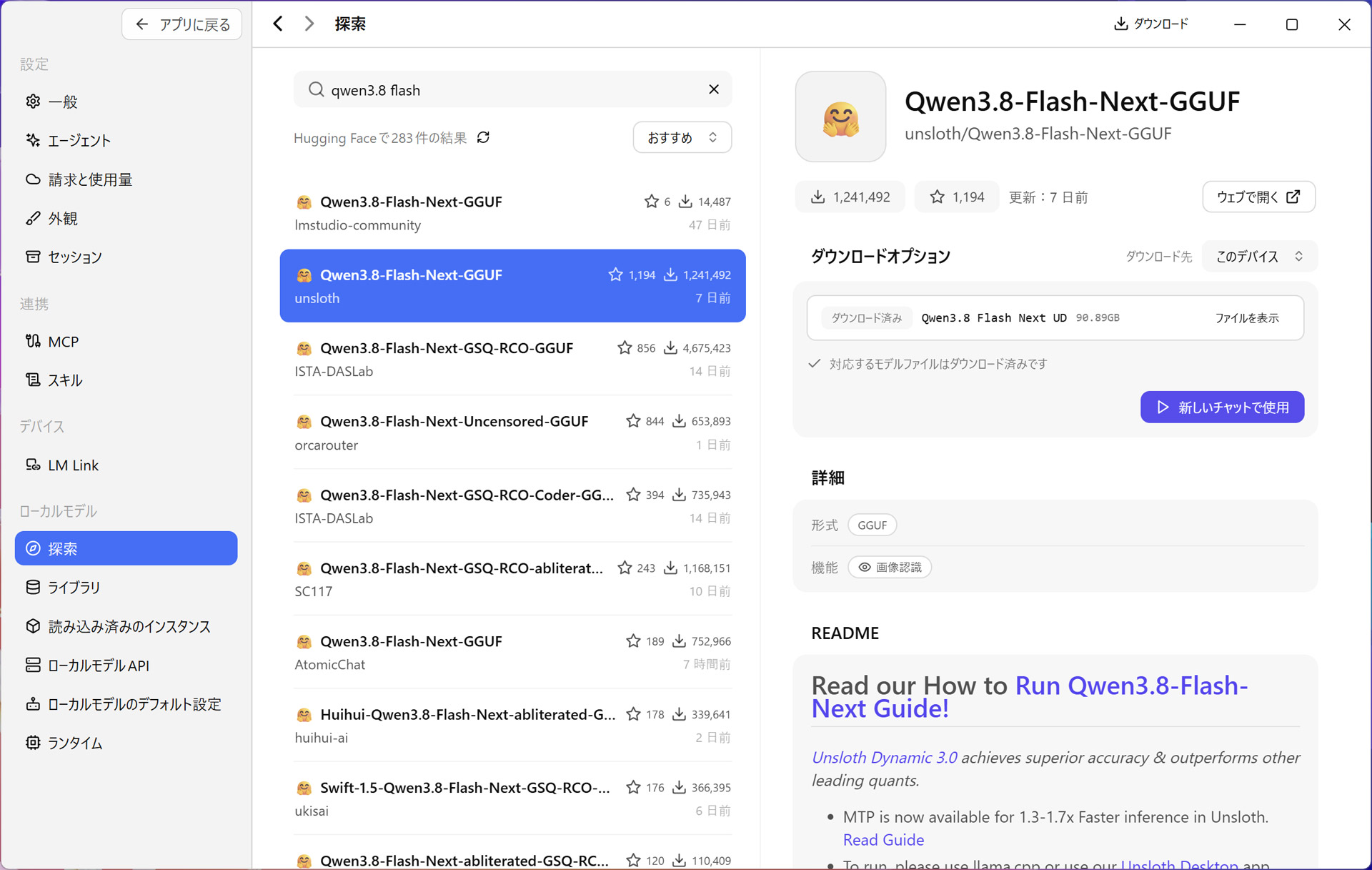Click the GGUF format tag
The image size is (1372, 870).
pyautogui.click(x=872, y=525)
